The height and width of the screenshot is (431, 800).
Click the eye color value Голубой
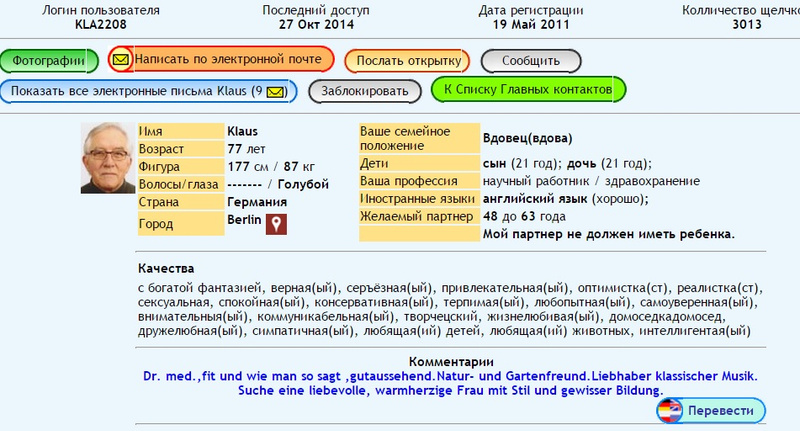303,184
